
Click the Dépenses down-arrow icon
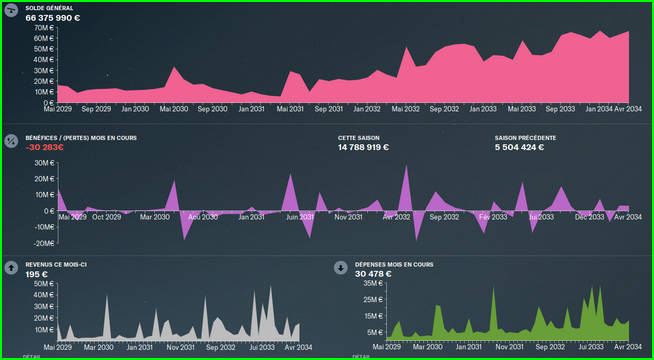pos(341,268)
